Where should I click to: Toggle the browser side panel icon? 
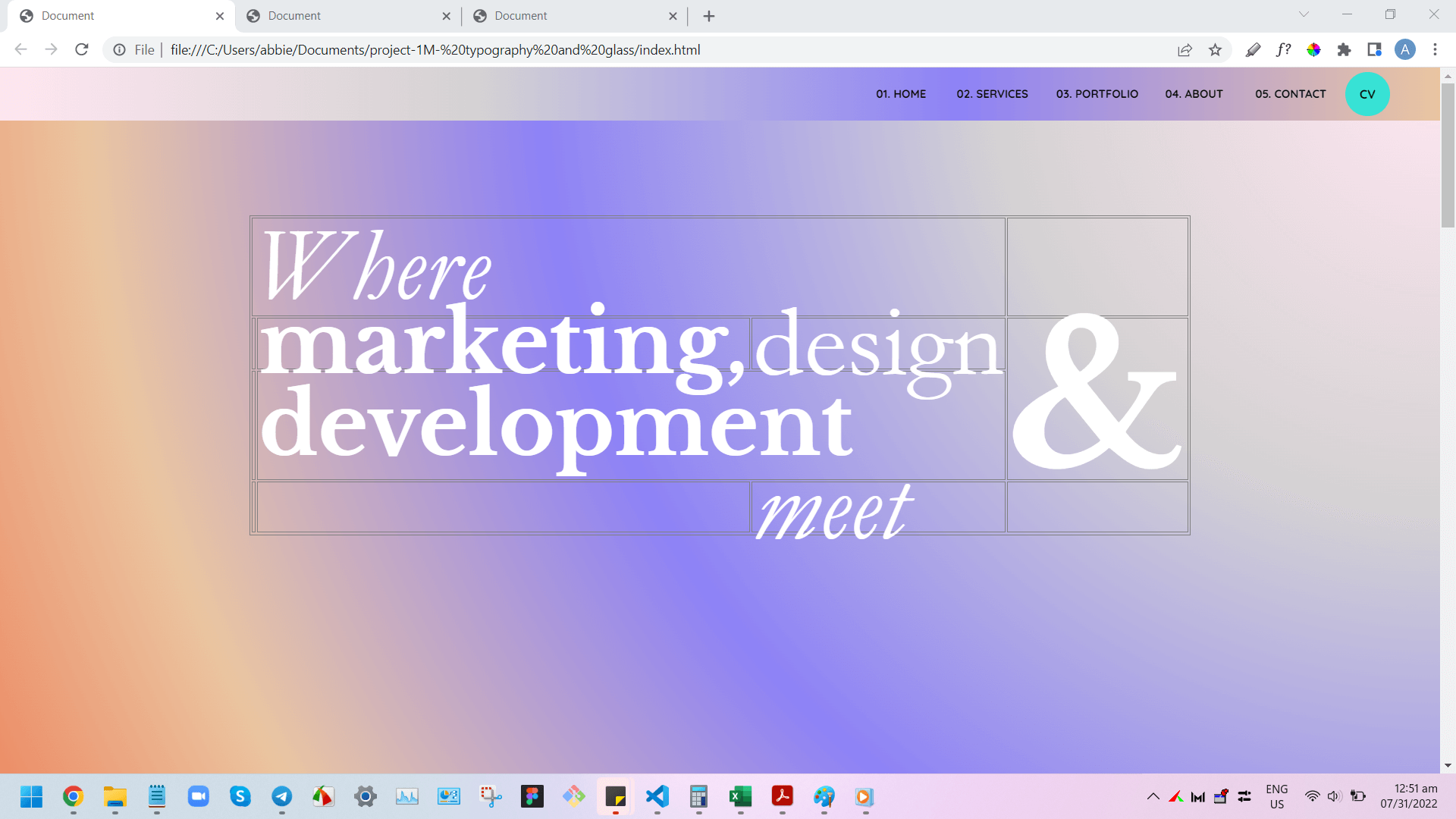tap(1374, 50)
